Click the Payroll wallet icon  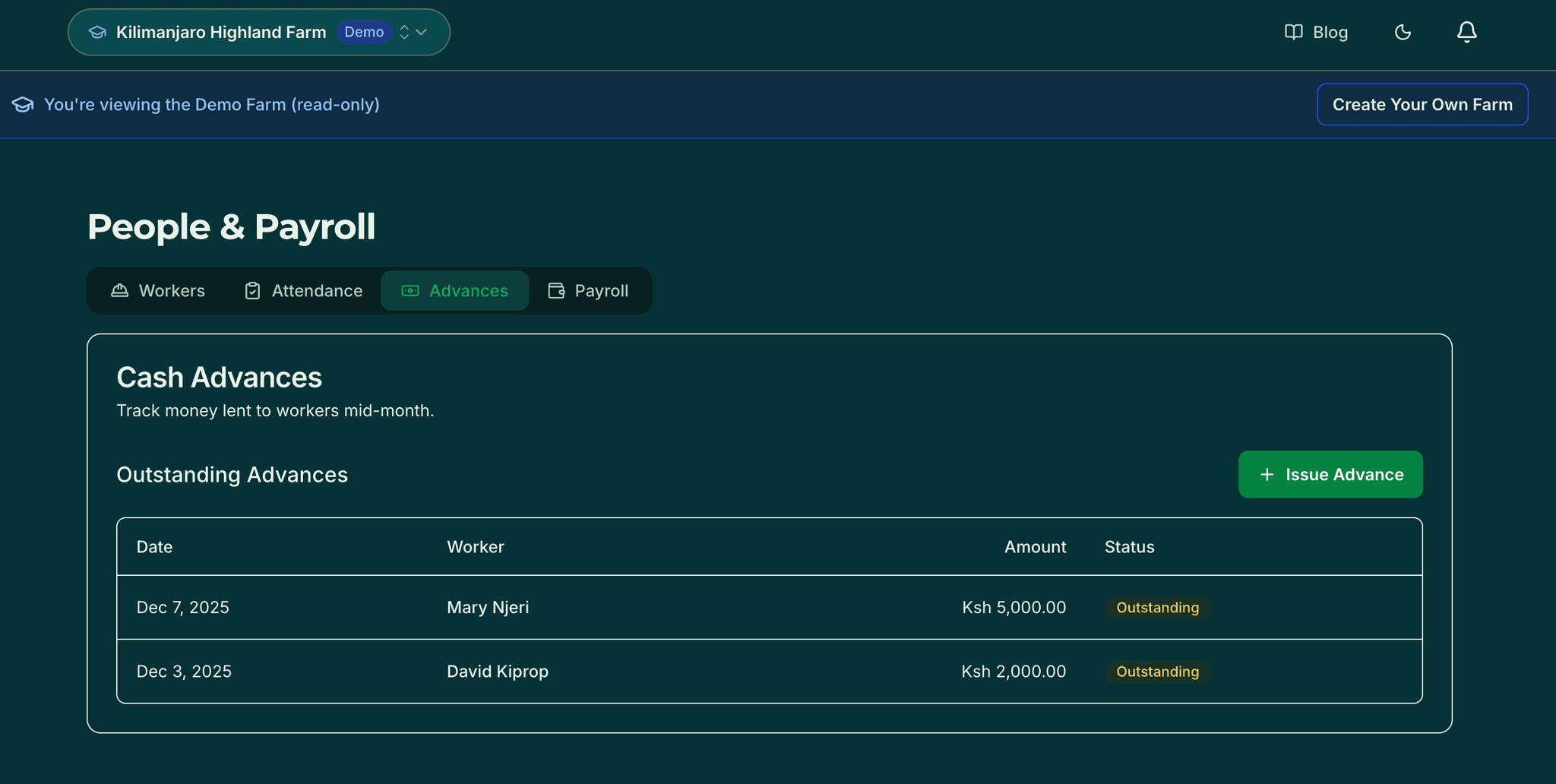[555, 290]
